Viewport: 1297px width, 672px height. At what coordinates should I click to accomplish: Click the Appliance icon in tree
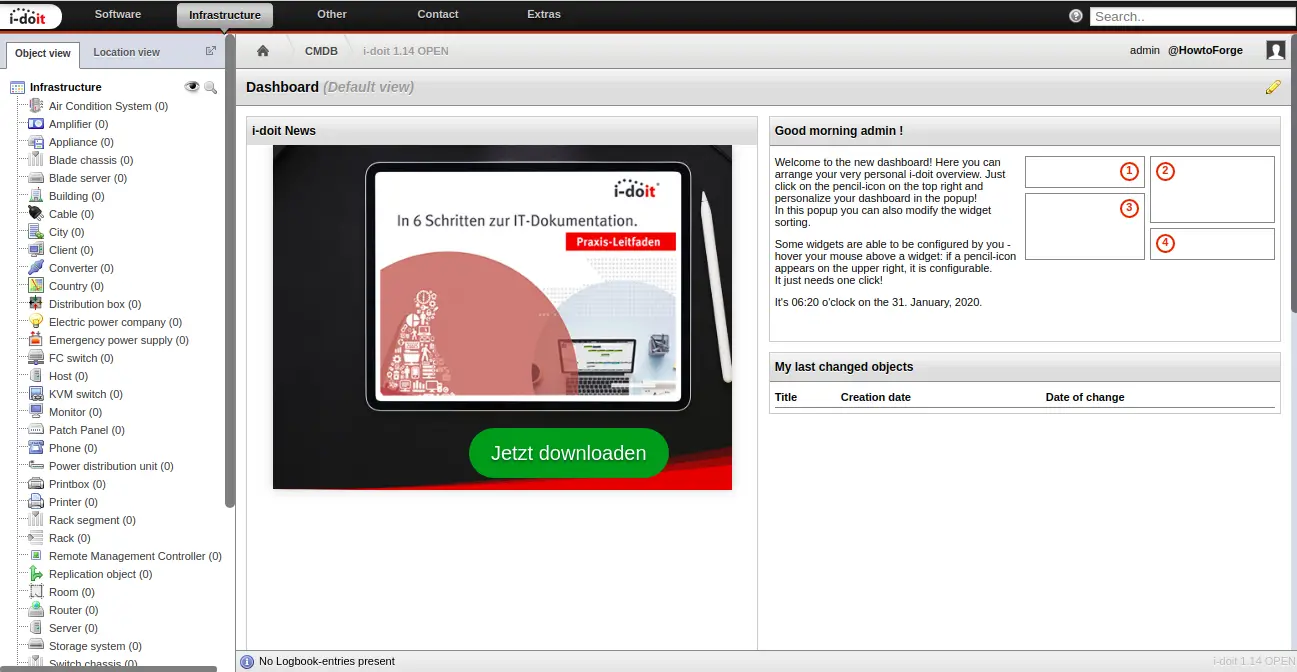click(x=36, y=142)
